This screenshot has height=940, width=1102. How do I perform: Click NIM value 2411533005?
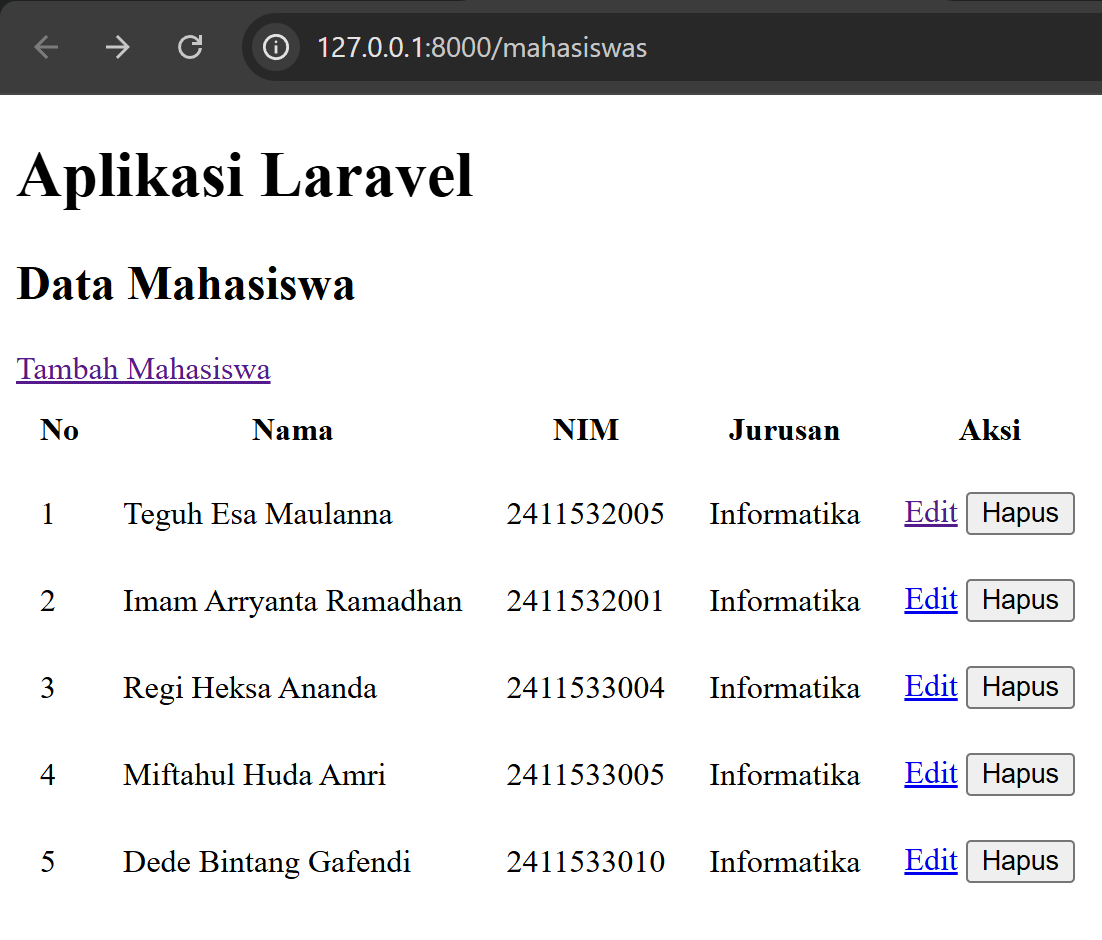[585, 775]
